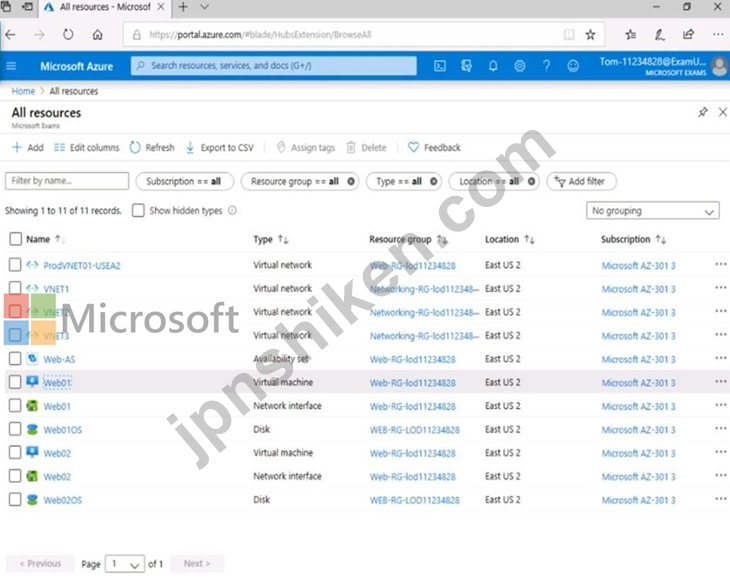Open more actions for ProdVNET01-USEA2 row
This screenshot has height=579, width=730.
(x=721, y=264)
